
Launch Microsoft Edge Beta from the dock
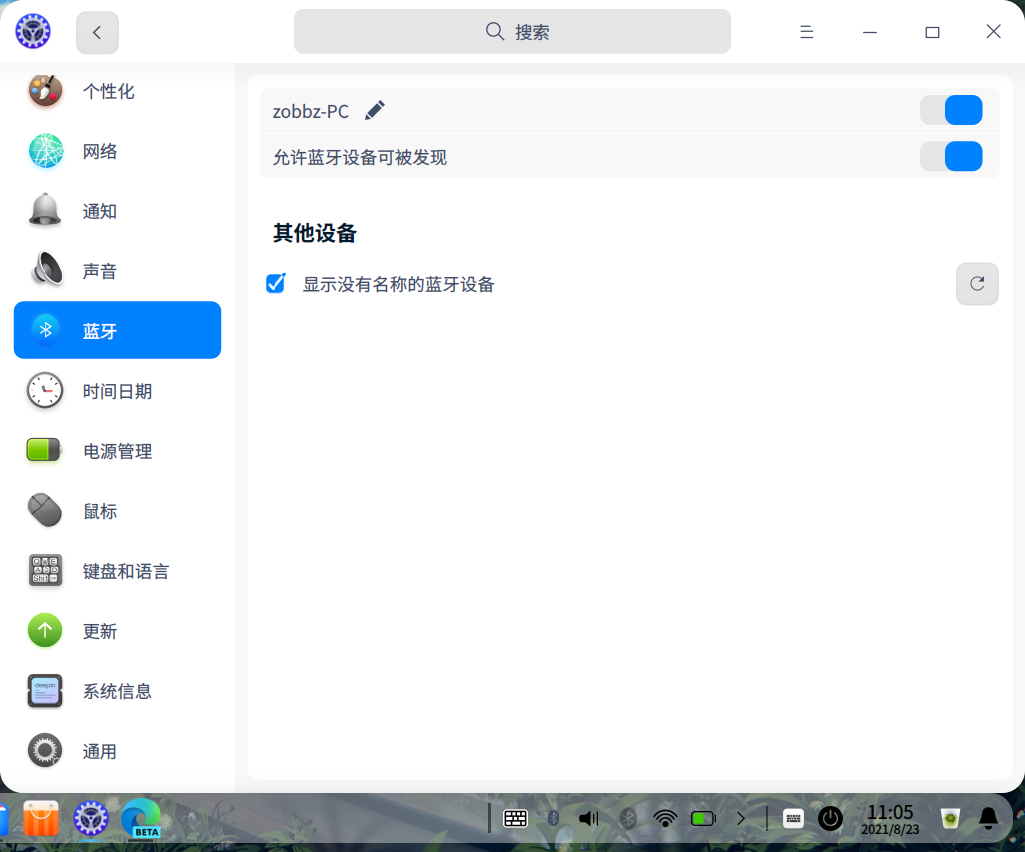tap(141, 818)
